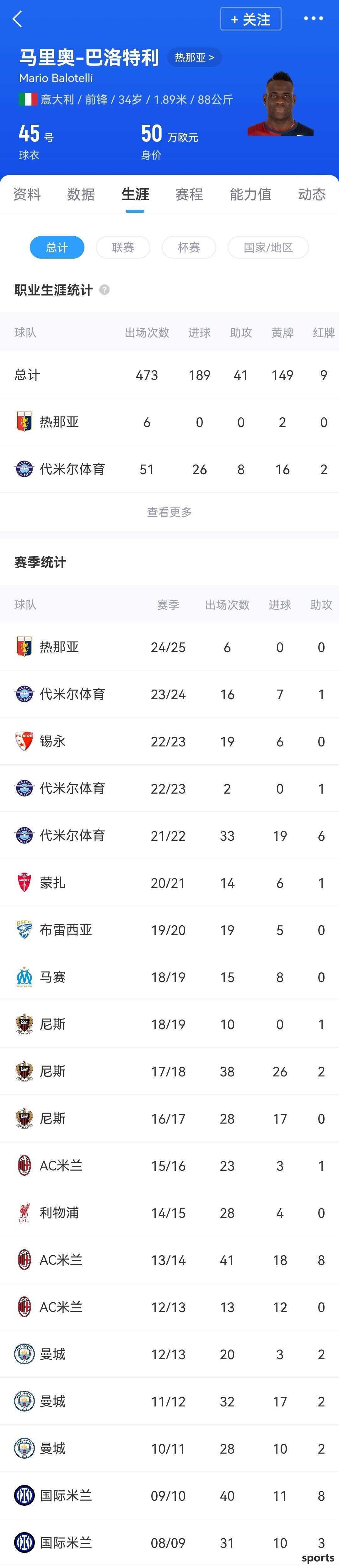The height and width of the screenshot is (1568, 339).
Task: Tap the Liverpool LFC crest
Action: 24,1213
